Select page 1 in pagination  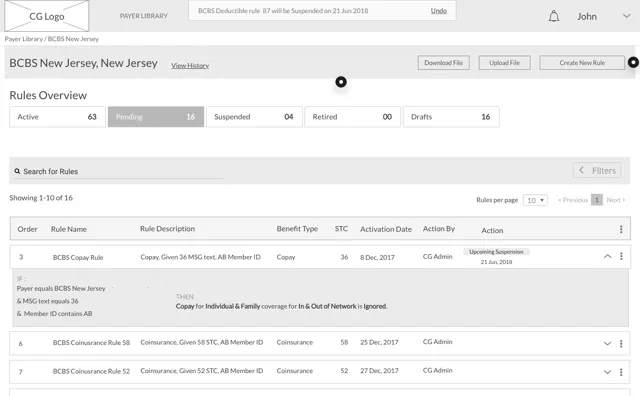tap(597, 200)
